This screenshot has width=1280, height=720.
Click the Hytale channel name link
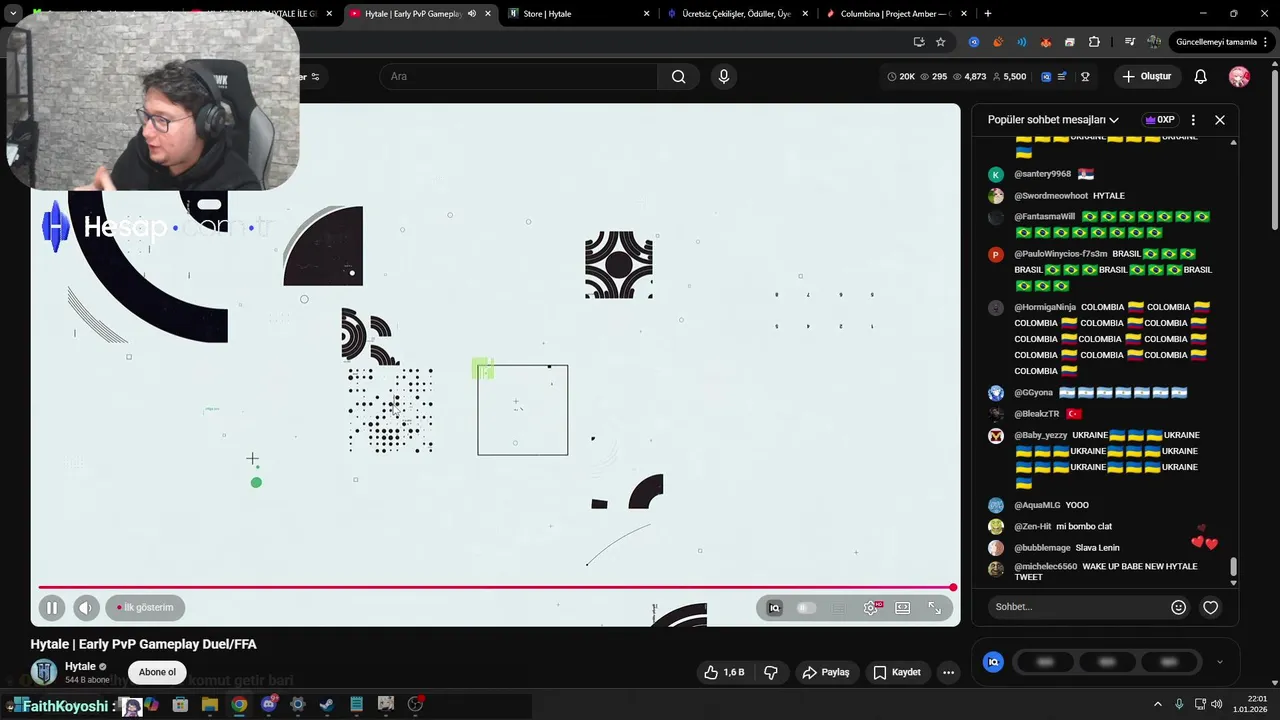point(80,666)
